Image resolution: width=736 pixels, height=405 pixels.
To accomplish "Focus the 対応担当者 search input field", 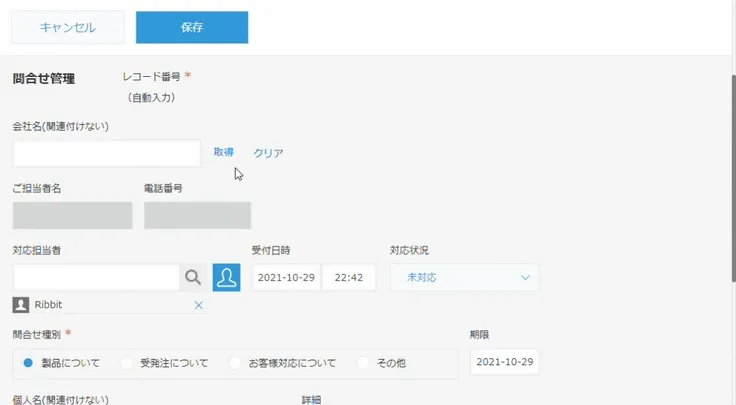I will (x=96, y=277).
